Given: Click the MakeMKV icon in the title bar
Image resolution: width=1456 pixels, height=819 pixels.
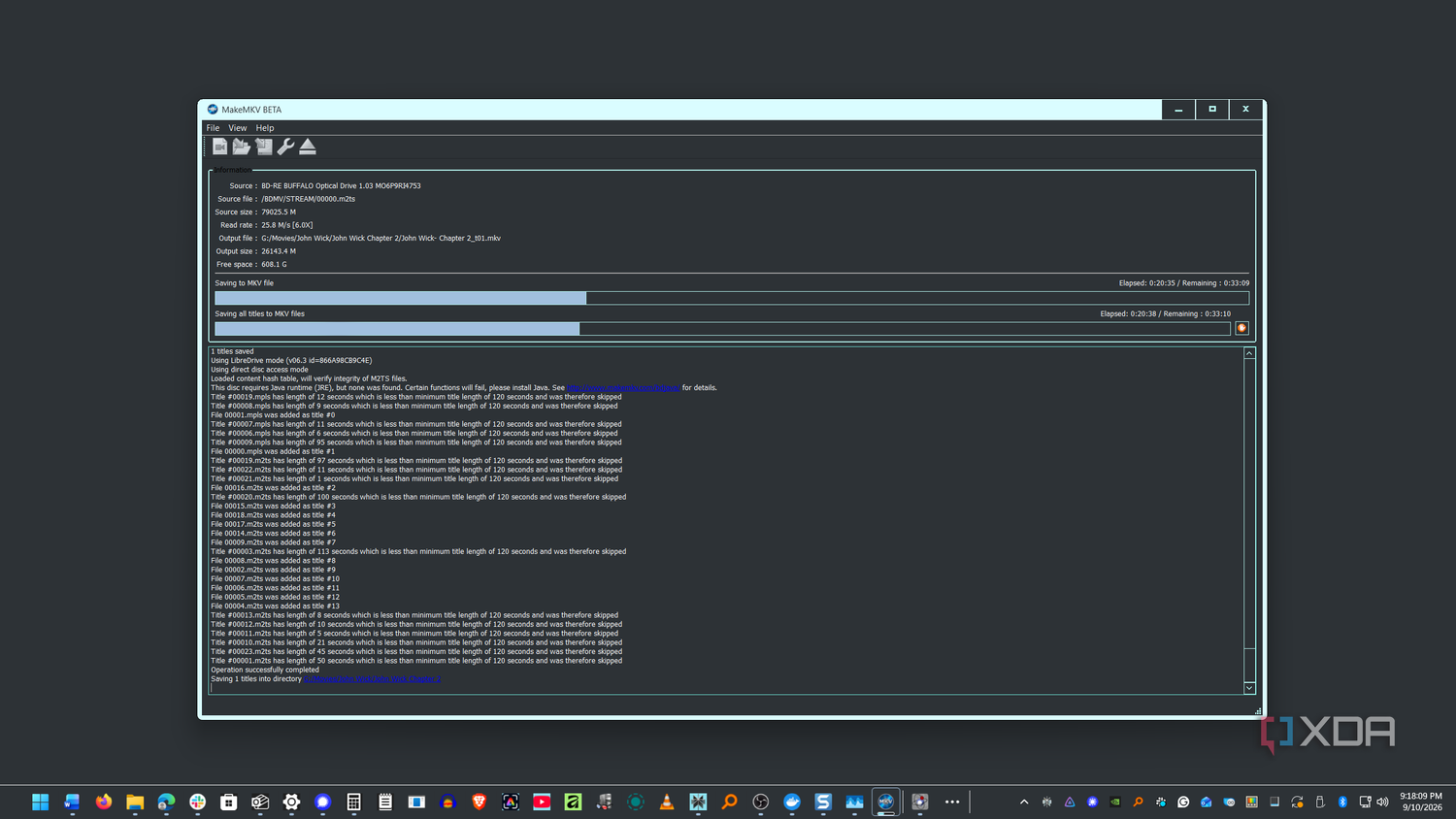Looking at the screenshot, I should (x=213, y=110).
